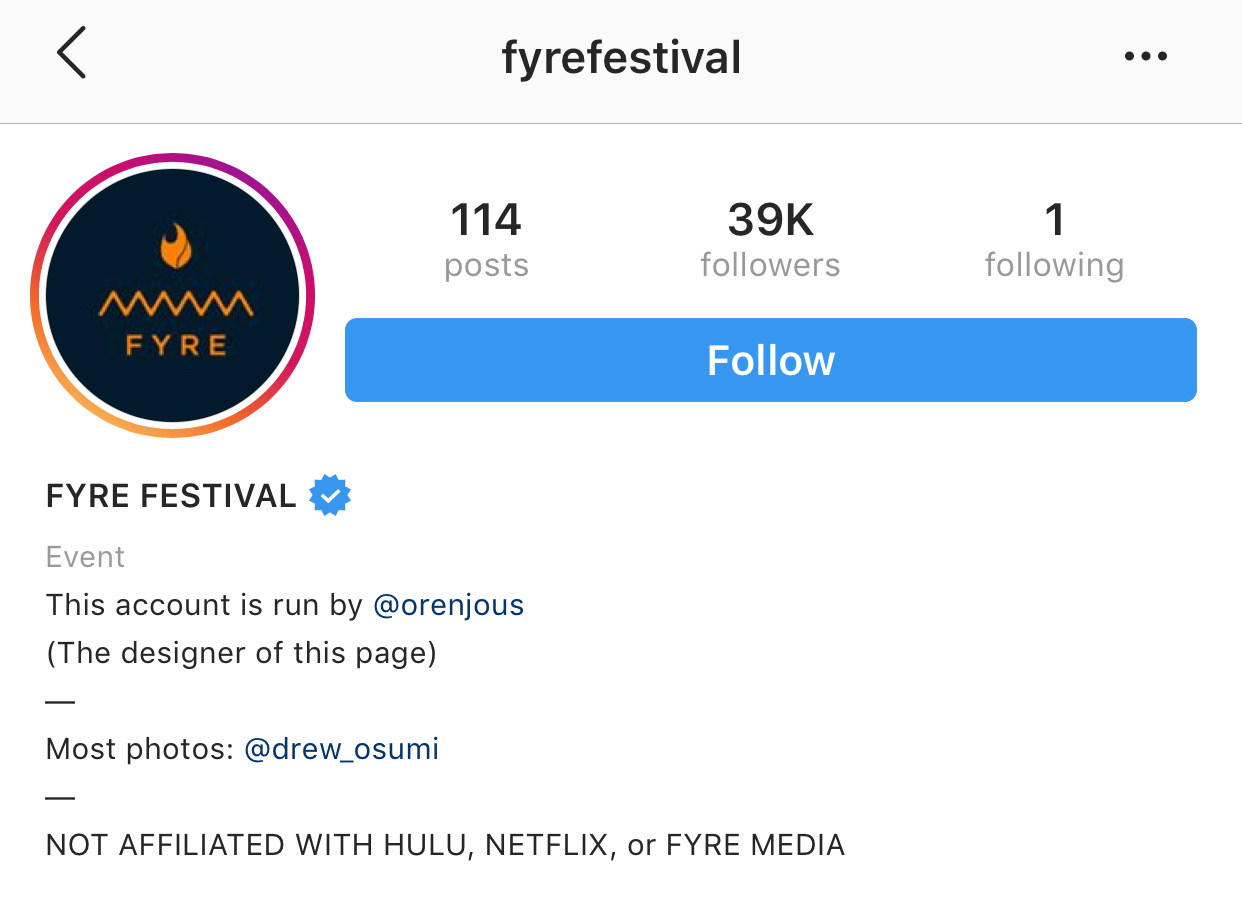The height and width of the screenshot is (905, 1242).
Task: Click the bio text about the designer
Action: pos(240,652)
